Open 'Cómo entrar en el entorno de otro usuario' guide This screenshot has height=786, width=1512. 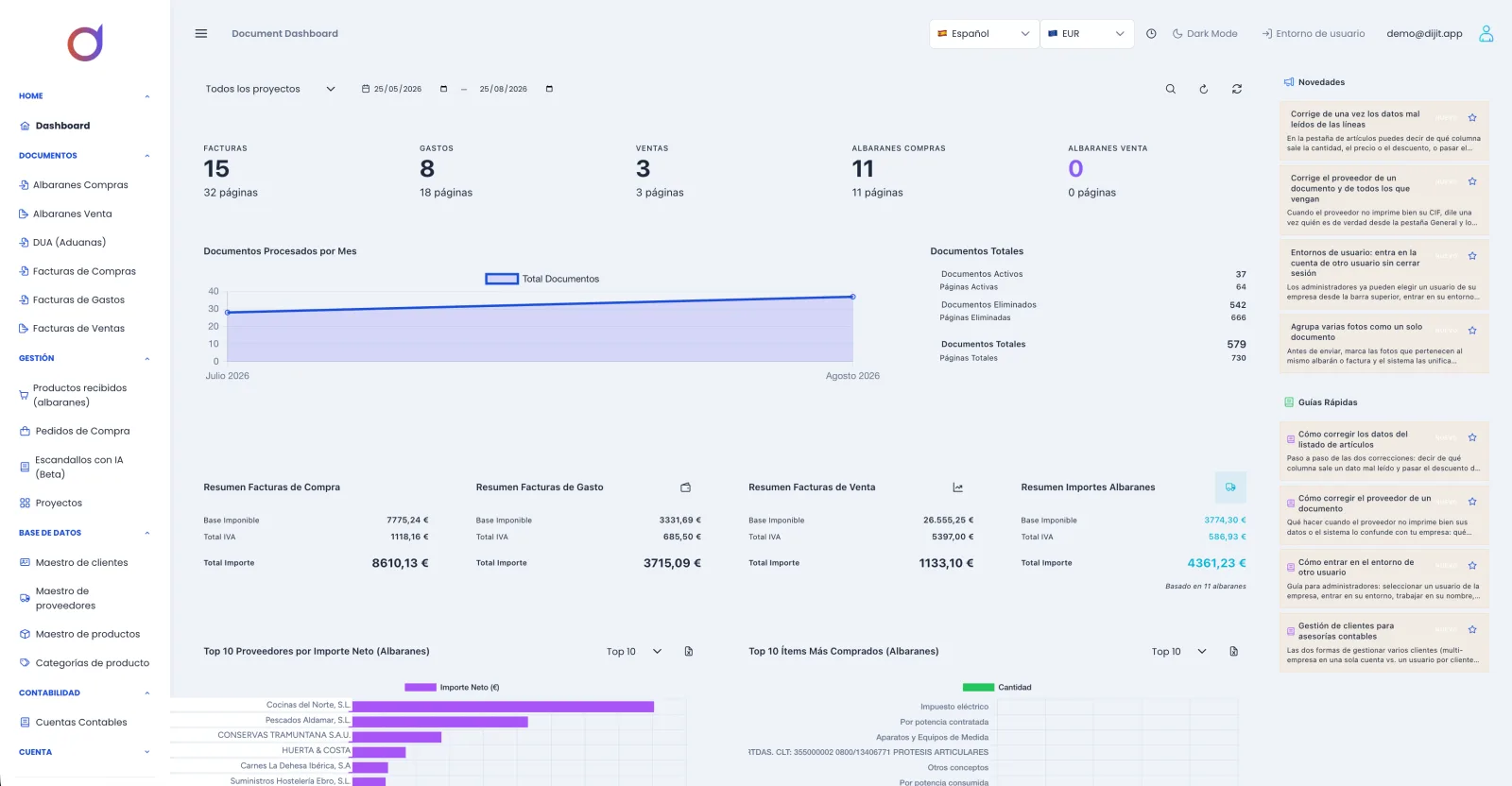click(1383, 580)
